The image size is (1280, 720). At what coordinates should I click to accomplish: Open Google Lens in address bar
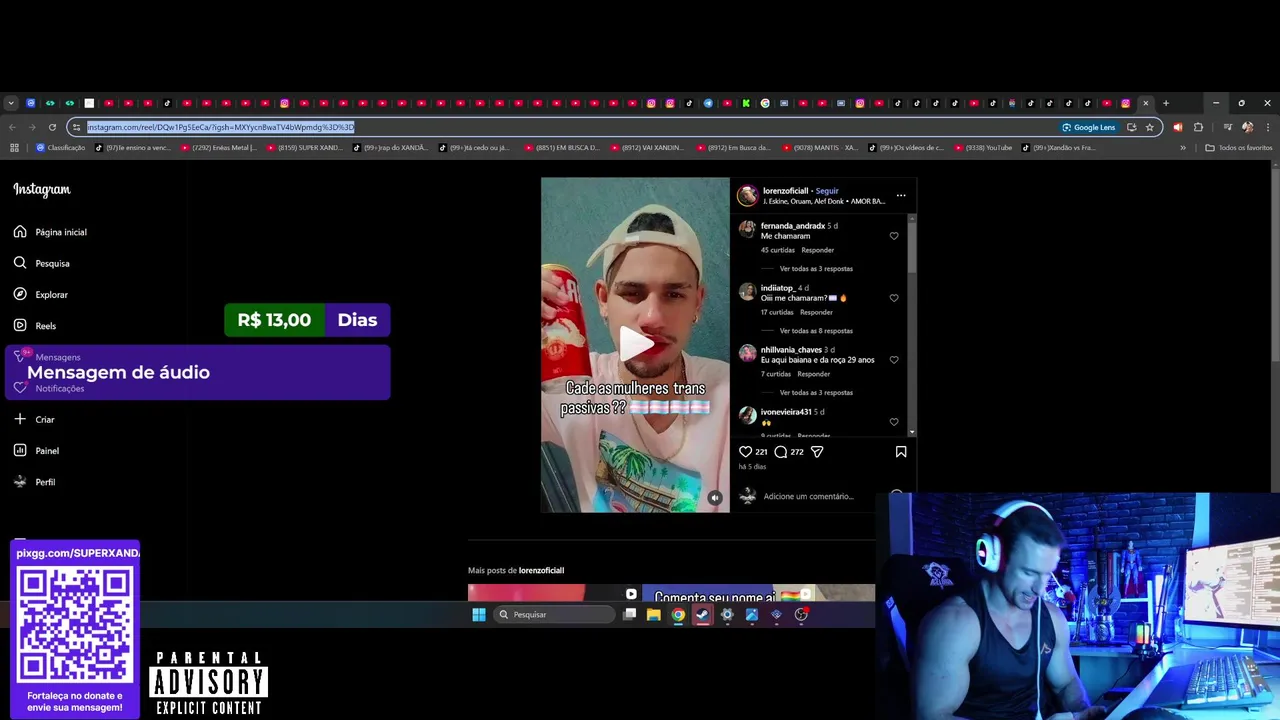click(x=1089, y=127)
